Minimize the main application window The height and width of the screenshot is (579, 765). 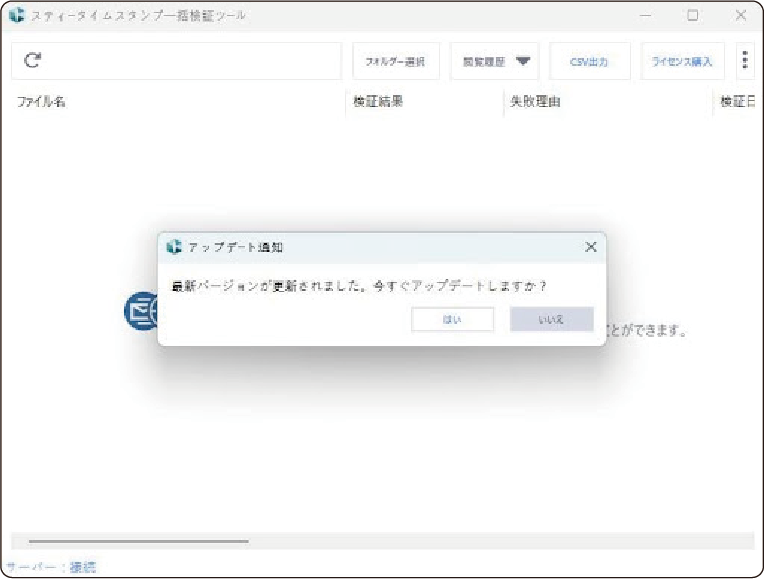point(646,16)
